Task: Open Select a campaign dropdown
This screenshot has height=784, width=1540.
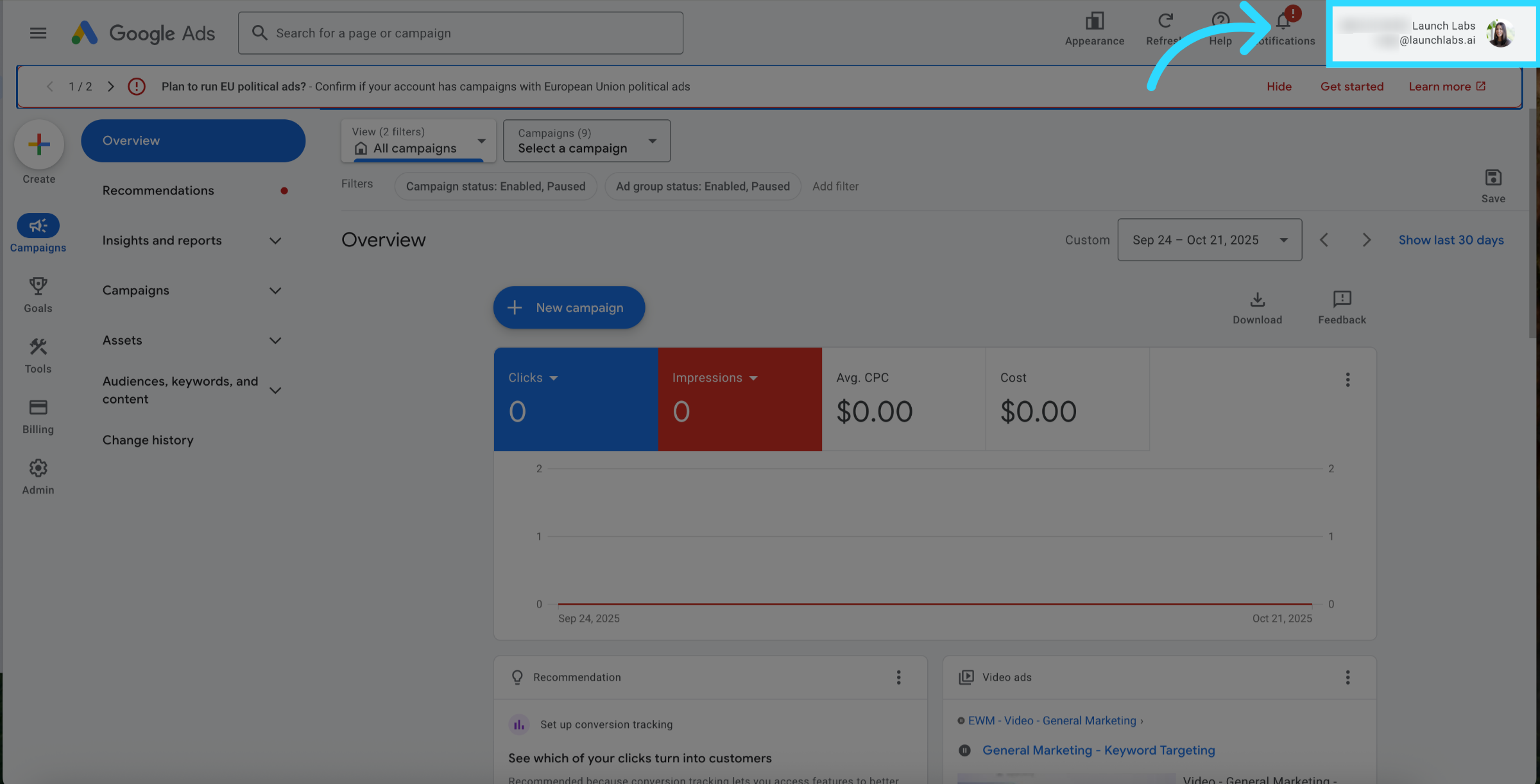Action: tap(586, 141)
